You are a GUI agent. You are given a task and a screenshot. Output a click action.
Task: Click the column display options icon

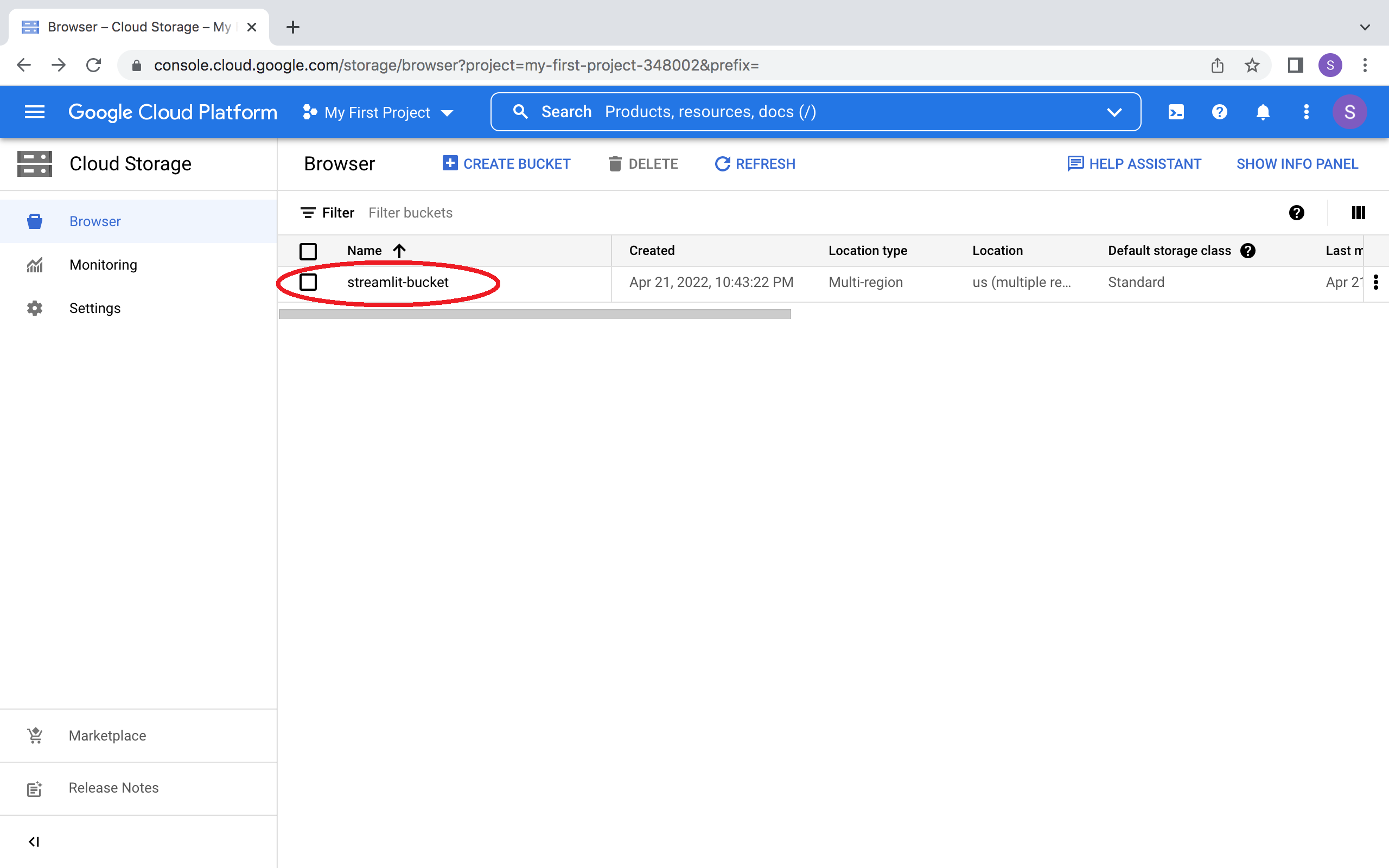(1358, 213)
